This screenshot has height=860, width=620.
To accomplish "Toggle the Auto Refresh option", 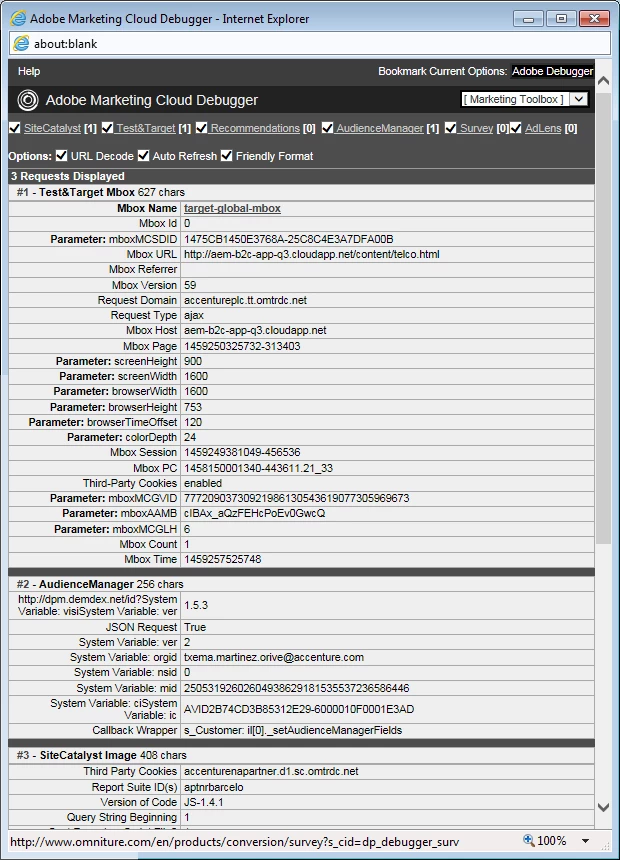I will pos(144,156).
